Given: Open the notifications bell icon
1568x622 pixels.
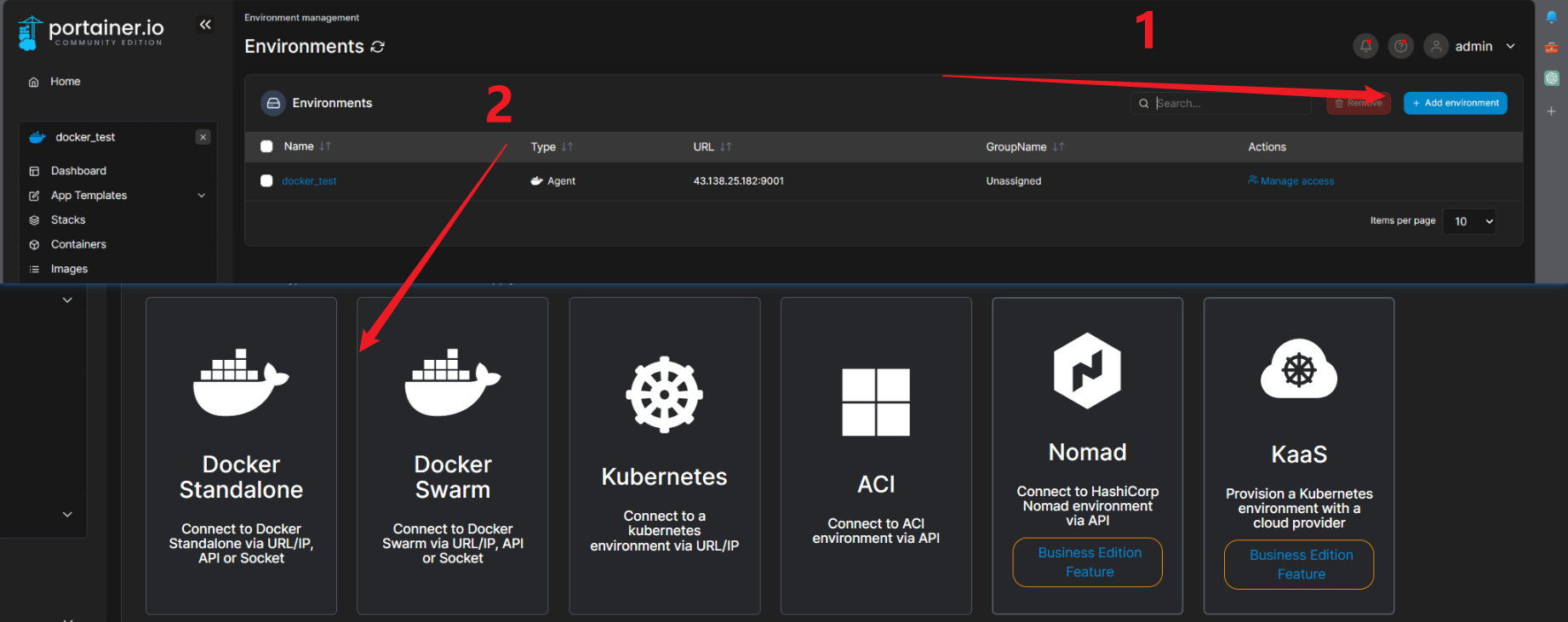Looking at the screenshot, I should click(x=1365, y=46).
